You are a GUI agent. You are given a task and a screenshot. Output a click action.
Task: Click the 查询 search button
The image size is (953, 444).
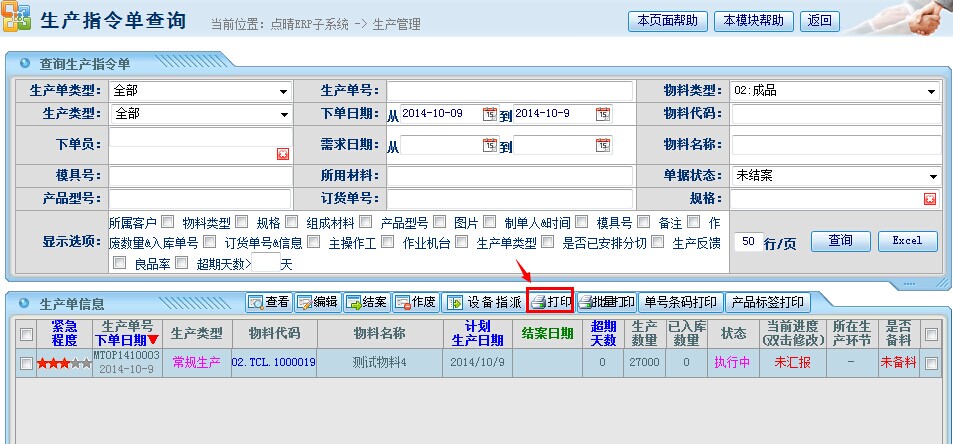(840, 241)
